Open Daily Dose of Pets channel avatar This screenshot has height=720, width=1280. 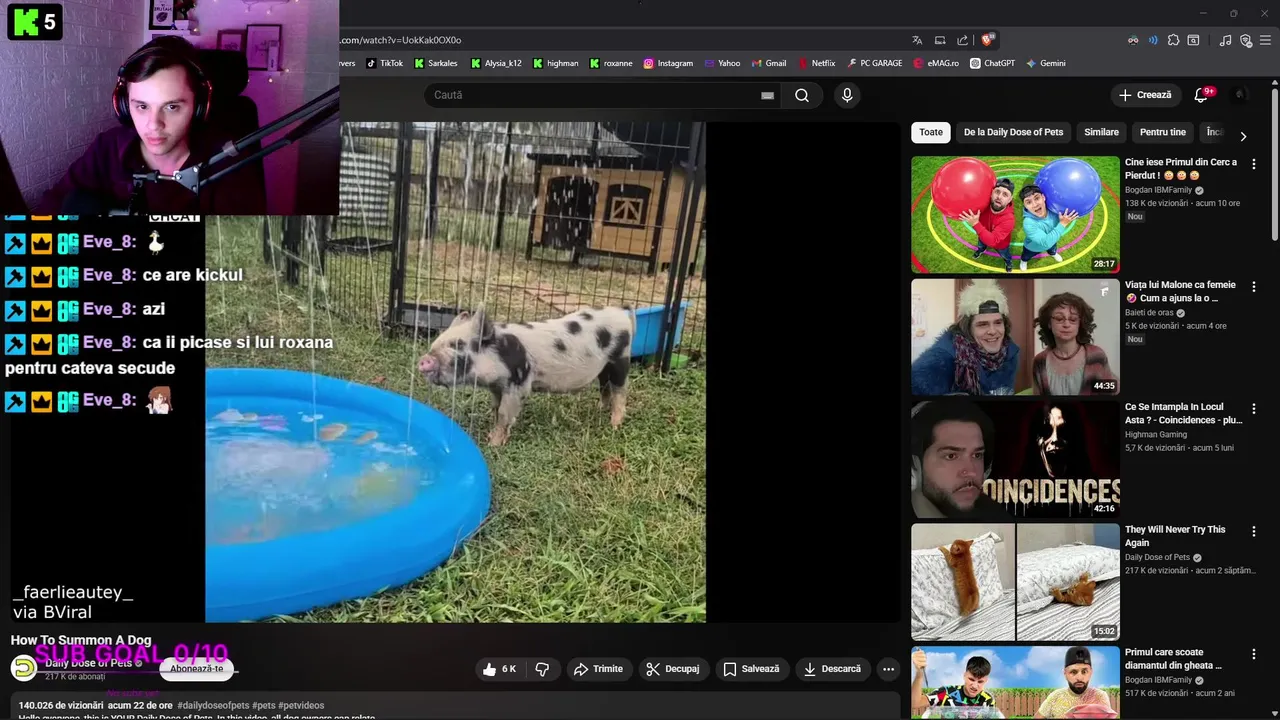click(x=23, y=668)
